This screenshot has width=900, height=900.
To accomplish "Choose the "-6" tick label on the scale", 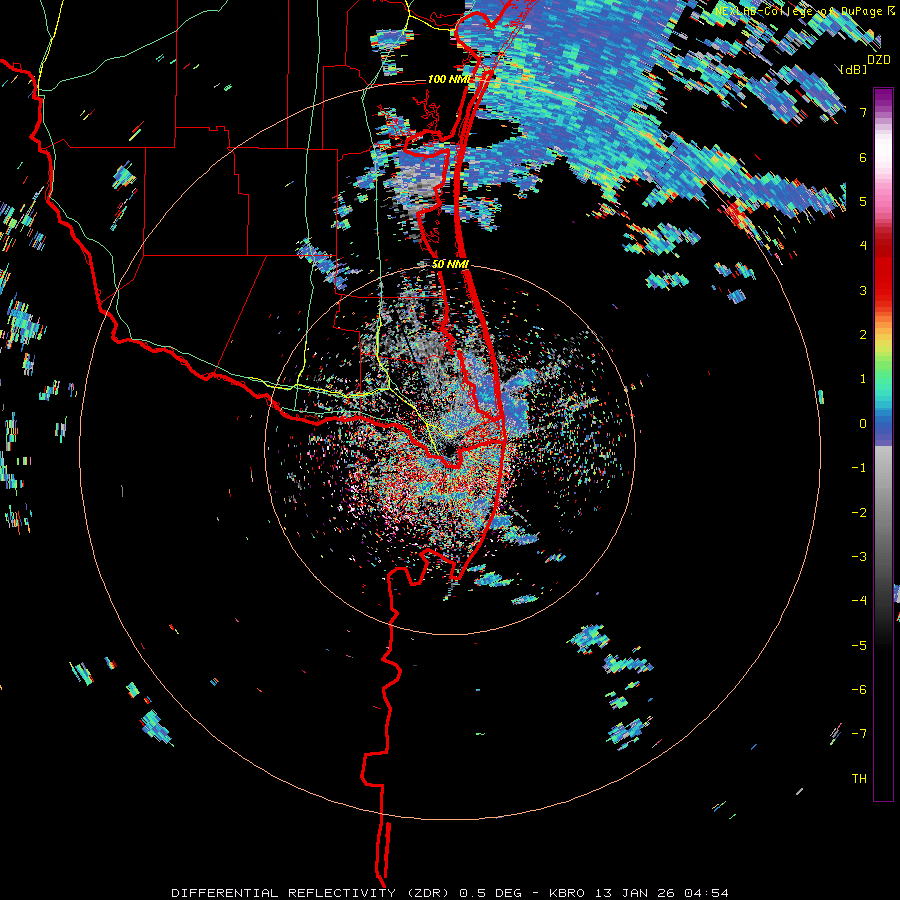I will [859, 689].
